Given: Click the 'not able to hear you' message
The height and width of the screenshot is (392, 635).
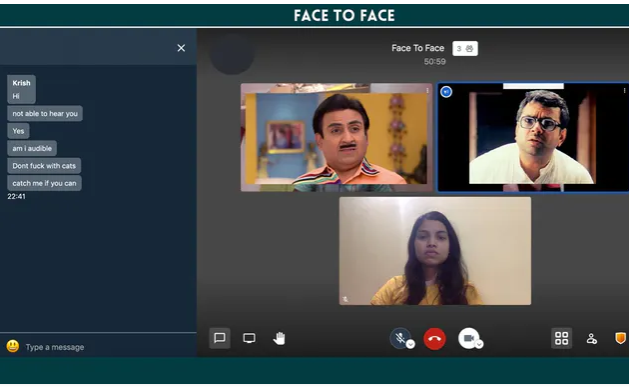Looking at the screenshot, I should click(45, 114).
